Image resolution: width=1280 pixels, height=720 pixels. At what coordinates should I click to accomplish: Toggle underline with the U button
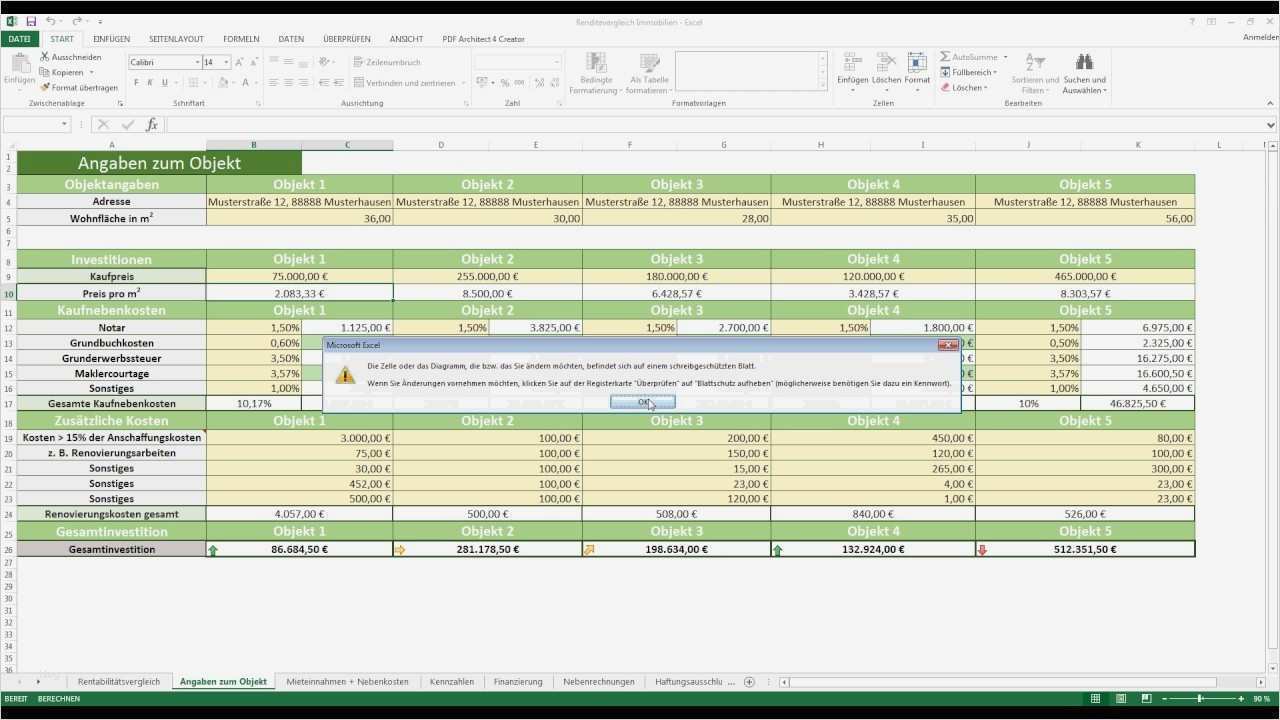click(x=164, y=82)
